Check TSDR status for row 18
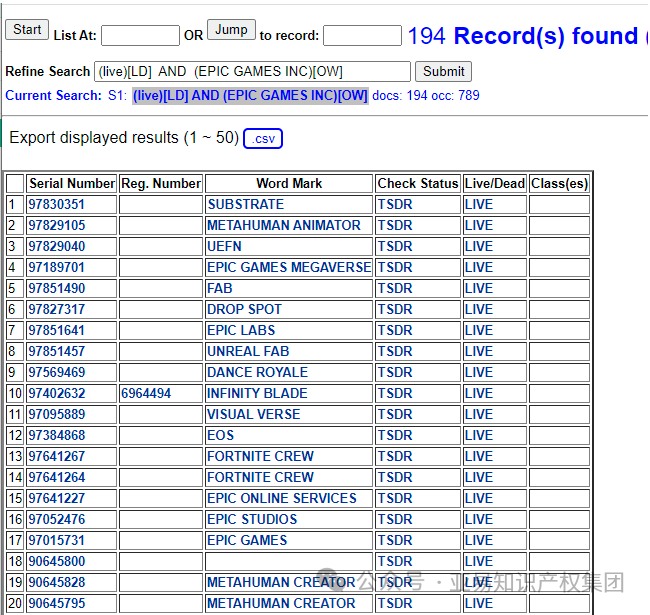The width and height of the screenshot is (650, 615). (x=395, y=562)
